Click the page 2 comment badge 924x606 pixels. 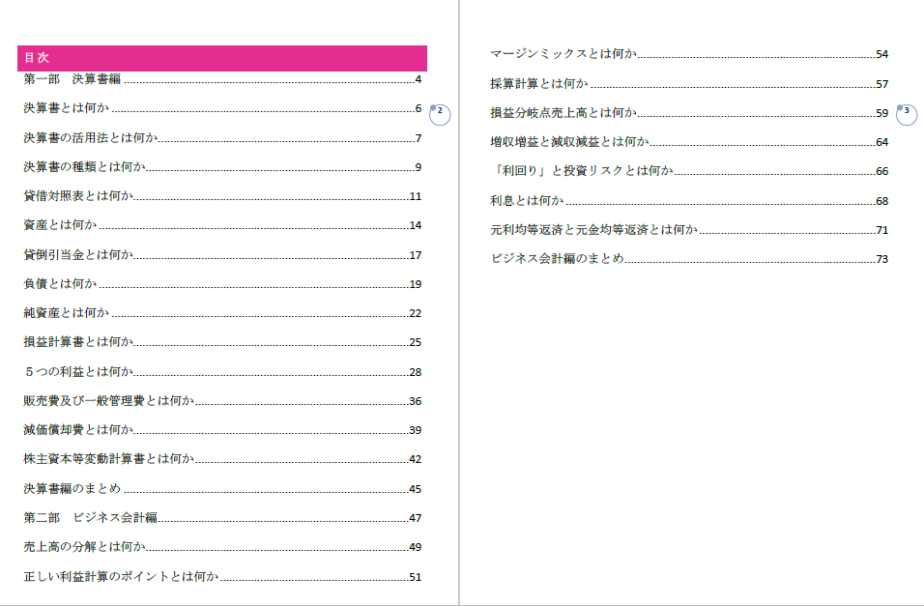pos(441,114)
